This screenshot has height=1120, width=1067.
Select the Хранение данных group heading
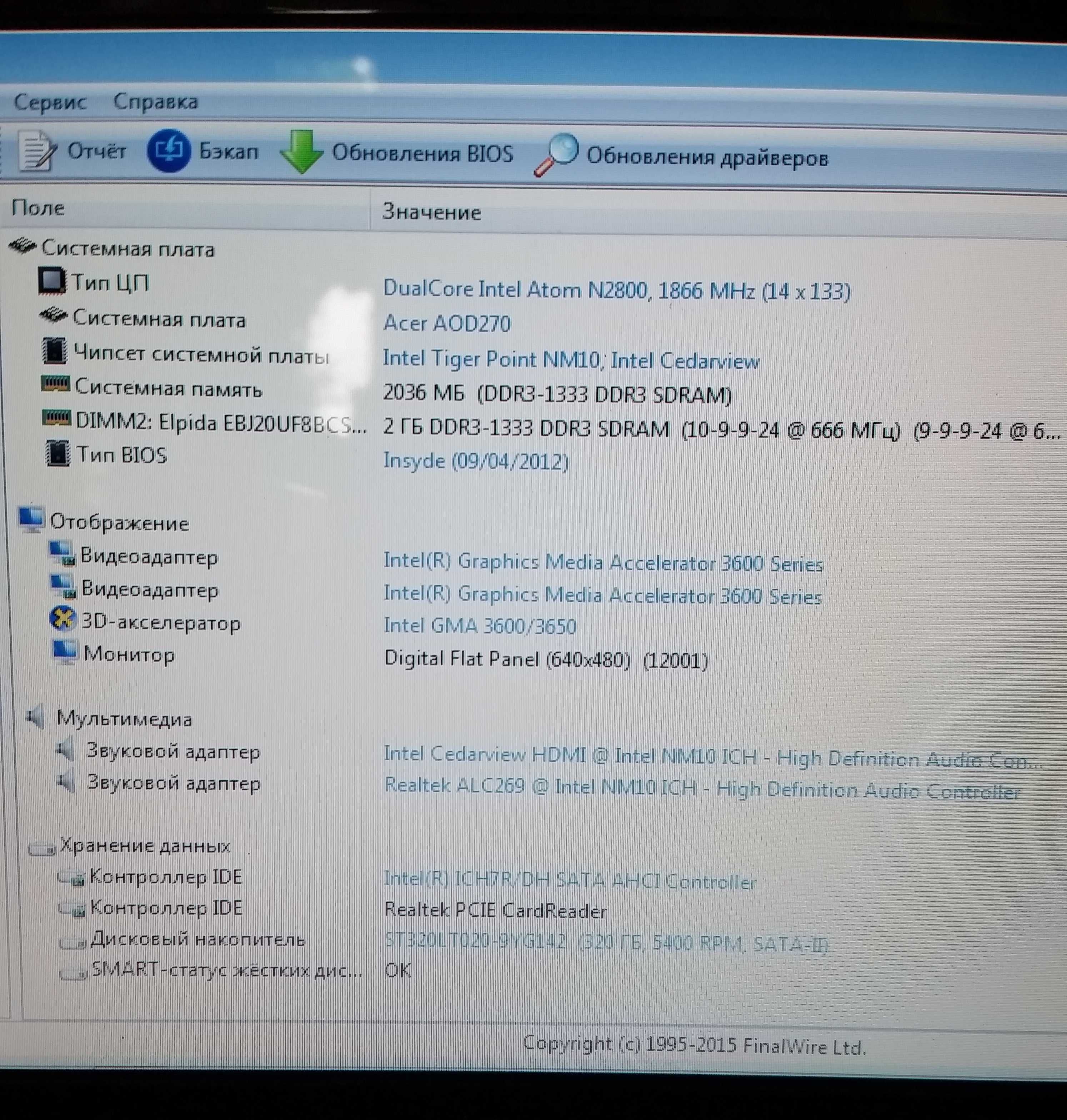click(x=145, y=846)
